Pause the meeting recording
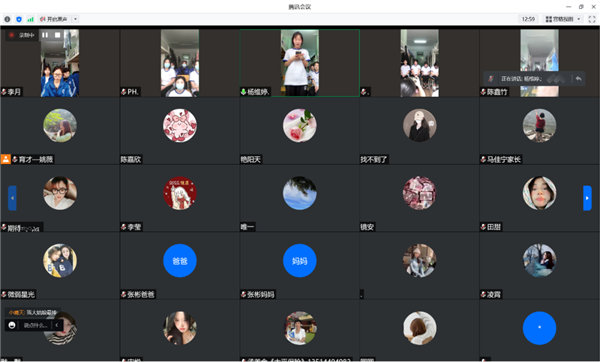Screen dimensions: 600x362 point(45,35)
